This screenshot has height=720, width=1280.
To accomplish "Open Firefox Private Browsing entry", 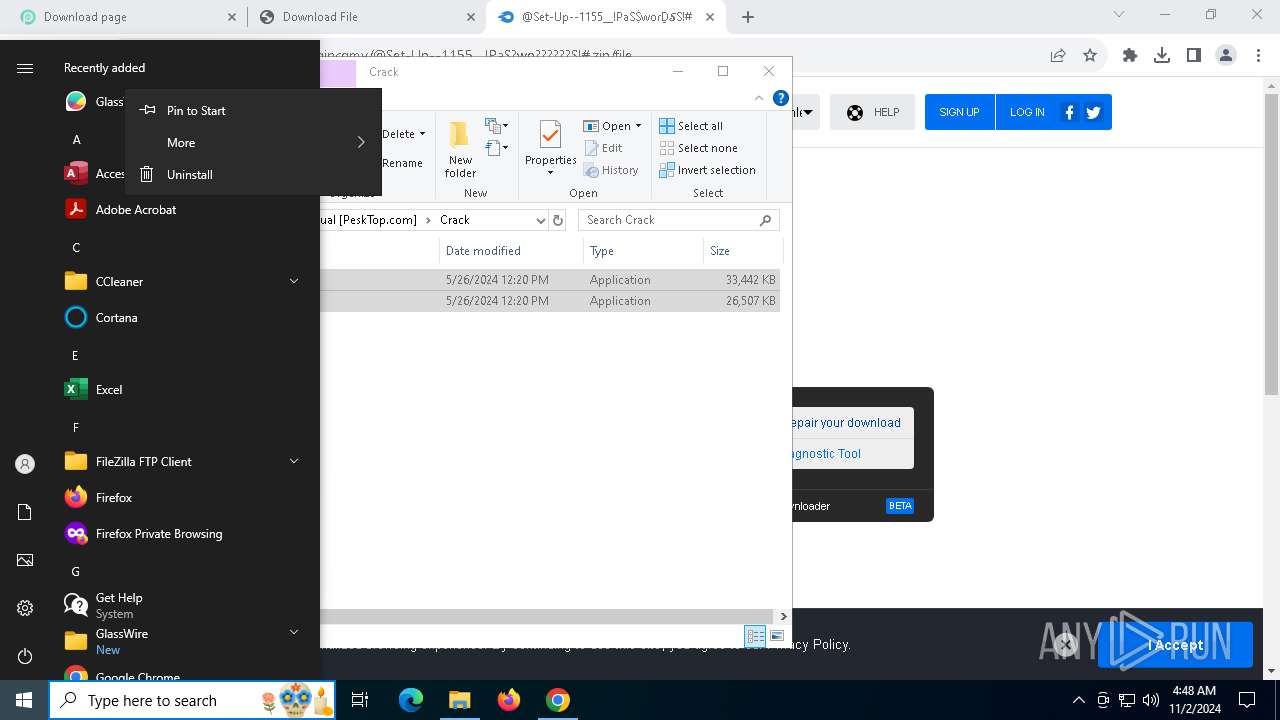I will click(x=158, y=533).
